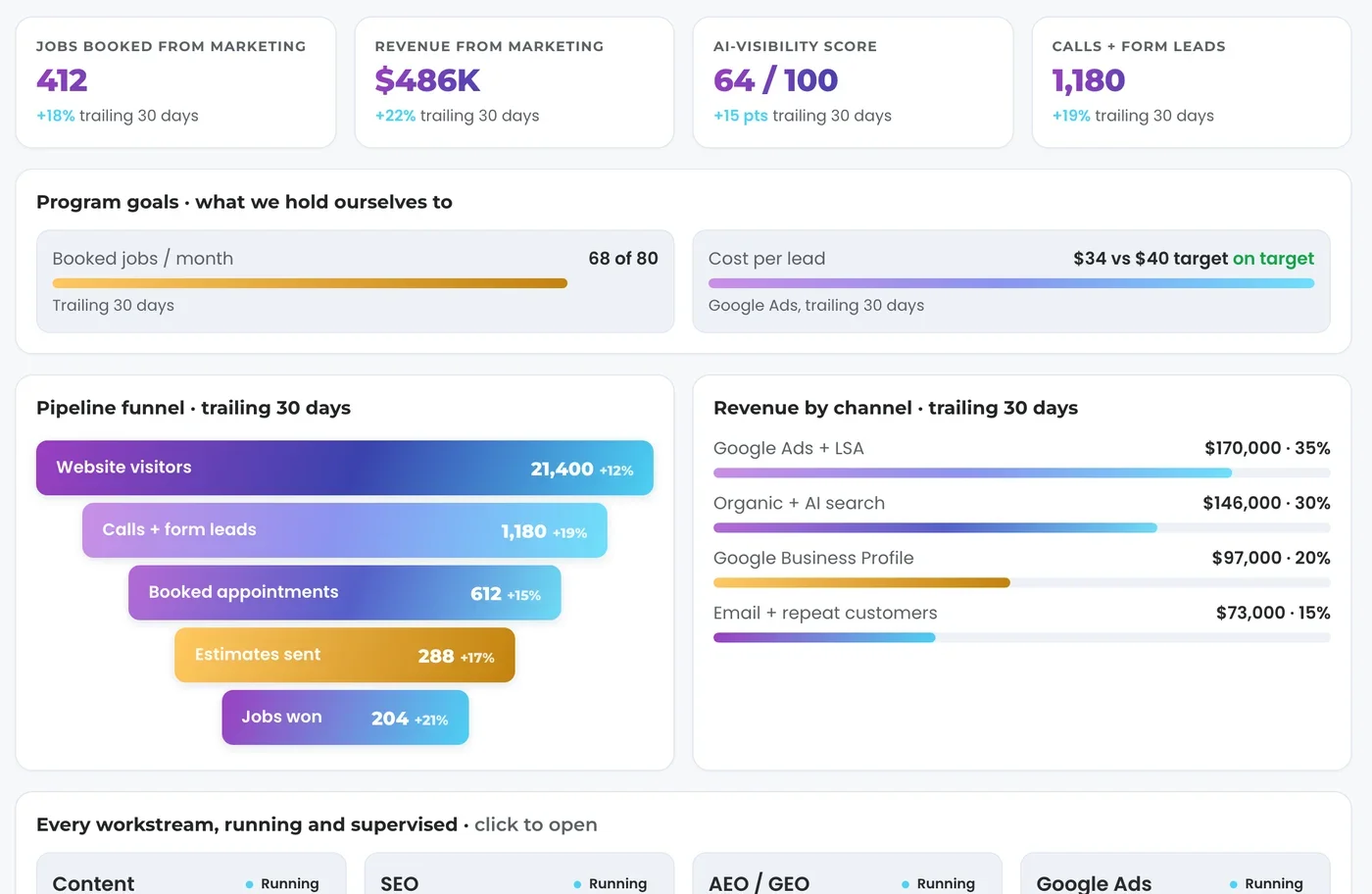The image size is (1372, 894).
Task: Click the 1,180 value in the top leads card
Action: 1089,80
